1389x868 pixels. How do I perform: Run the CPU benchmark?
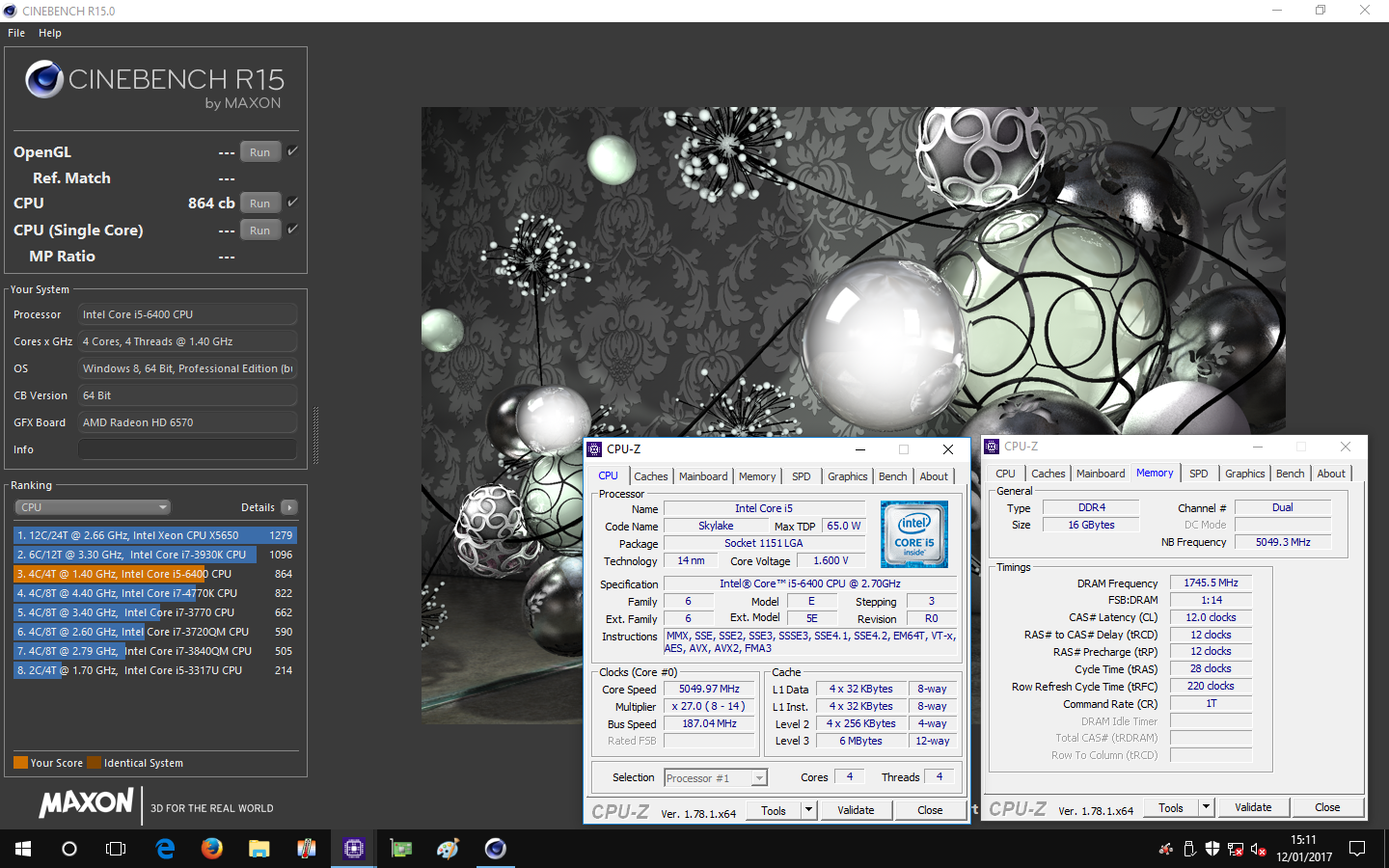[260, 203]
